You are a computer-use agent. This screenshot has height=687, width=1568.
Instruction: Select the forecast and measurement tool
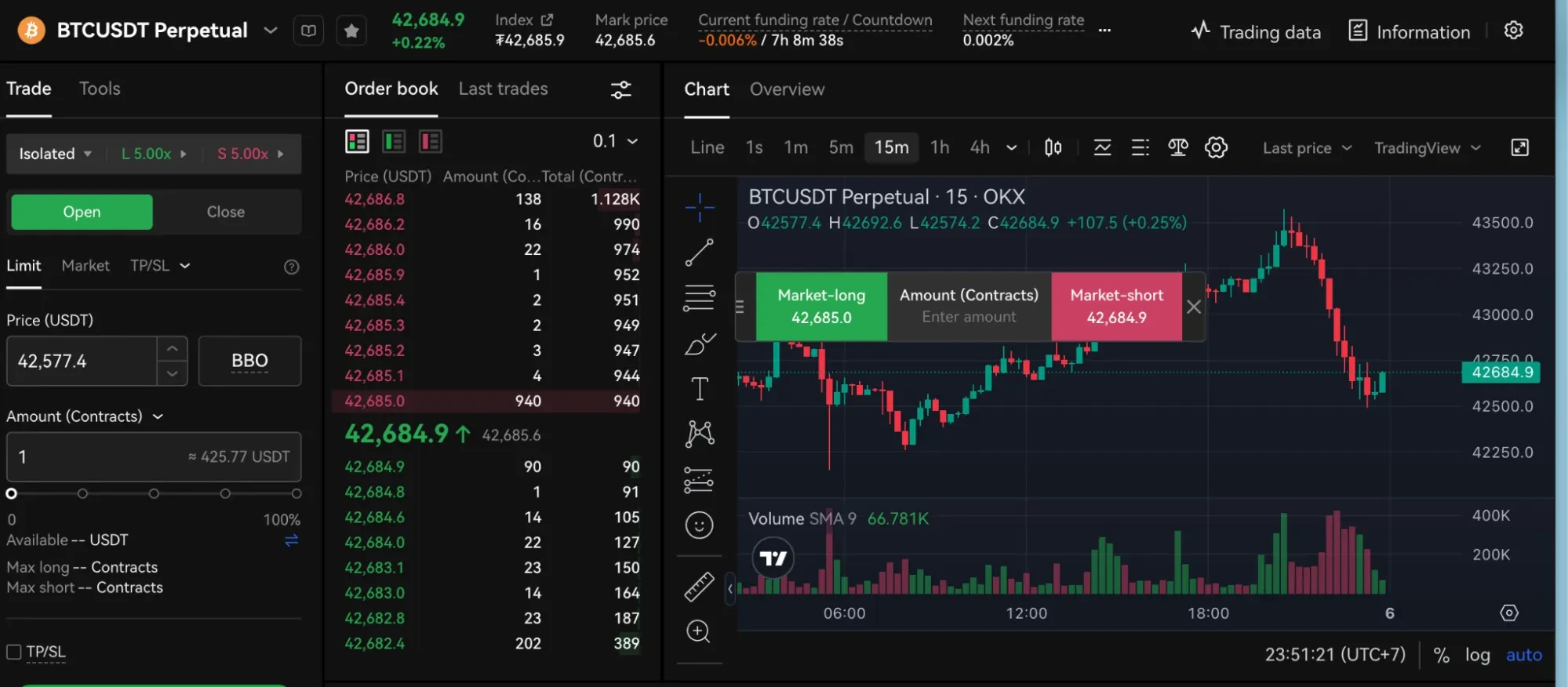pyautogui.click(x=699, y=480)
